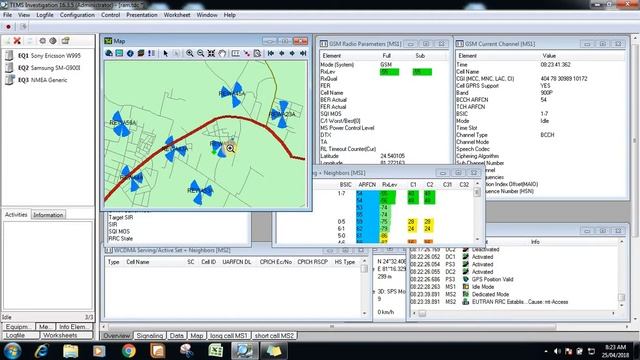Select the map pointer selection tool
Viewport: 640px width, 360px height.
(165, 53)
